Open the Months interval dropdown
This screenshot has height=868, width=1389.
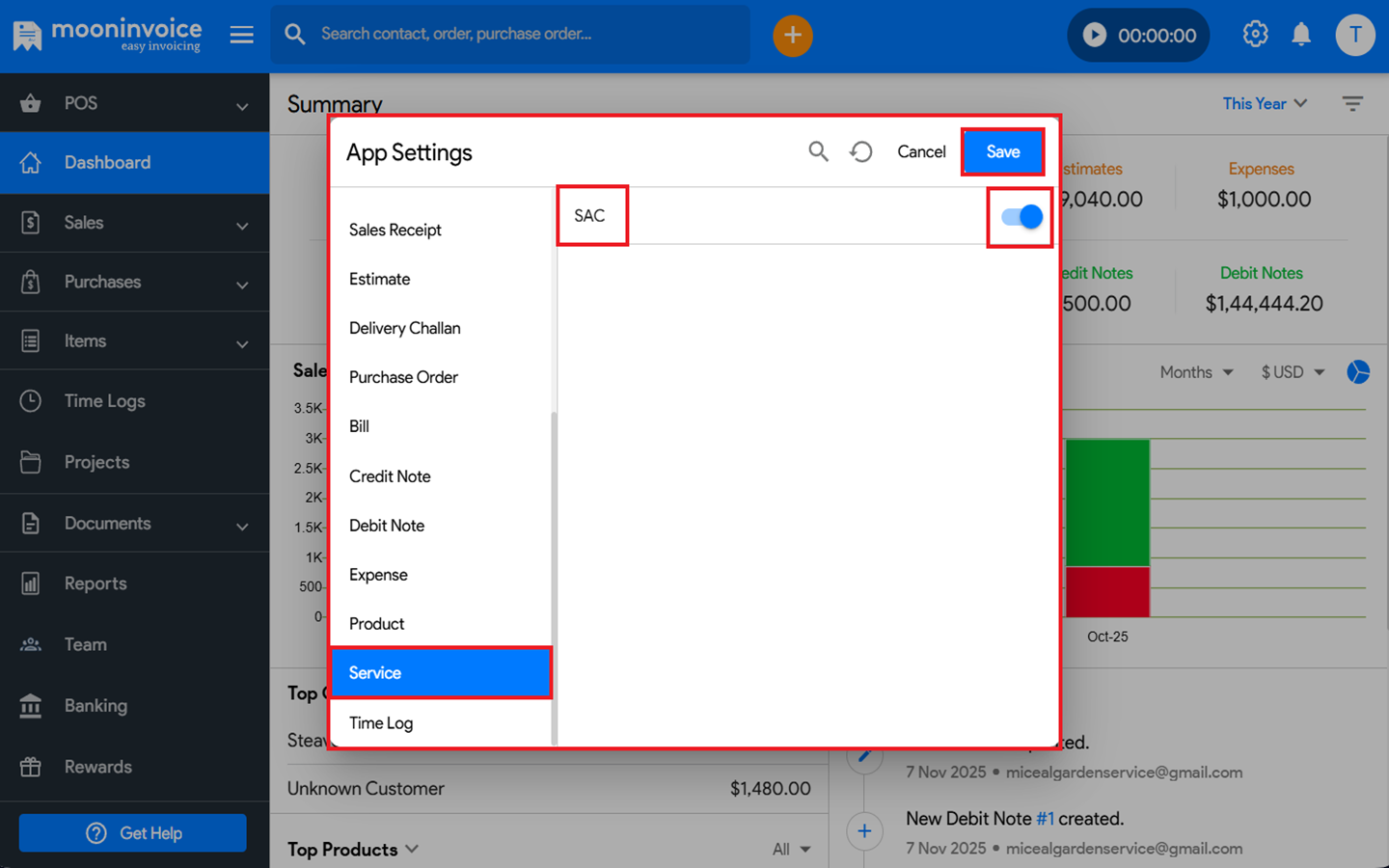pyautogui.click(x=1196, y=372)
